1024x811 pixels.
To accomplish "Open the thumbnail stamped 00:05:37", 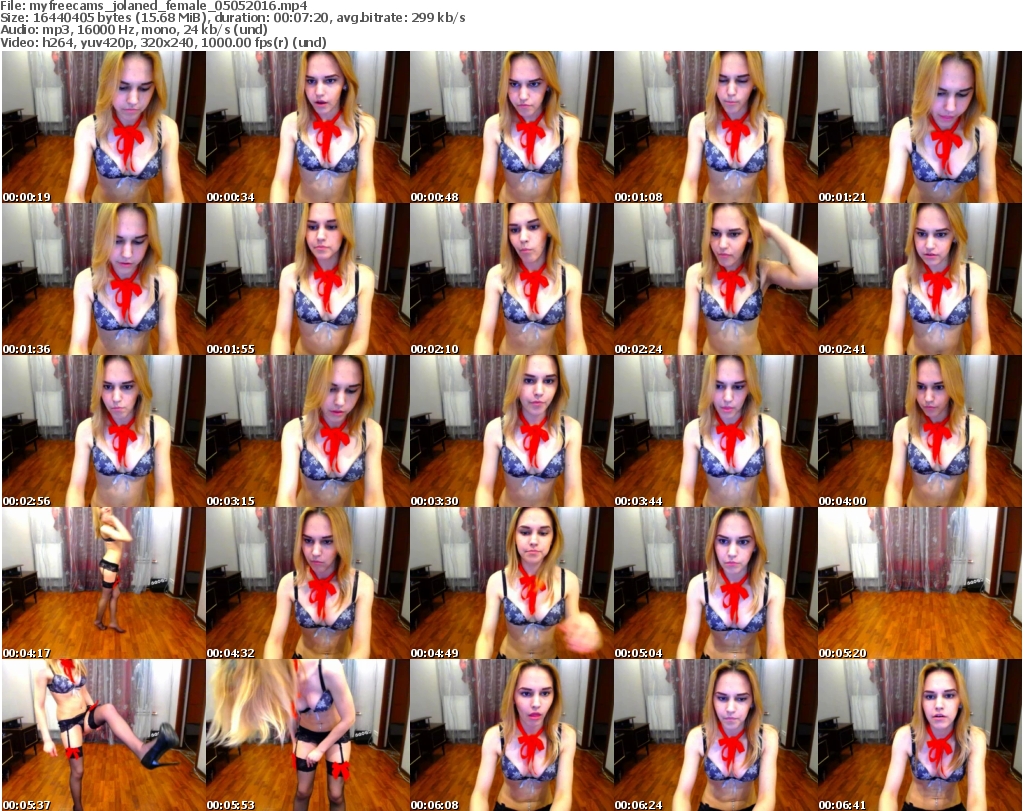I will pyautogui.click(x=104, y=735).
